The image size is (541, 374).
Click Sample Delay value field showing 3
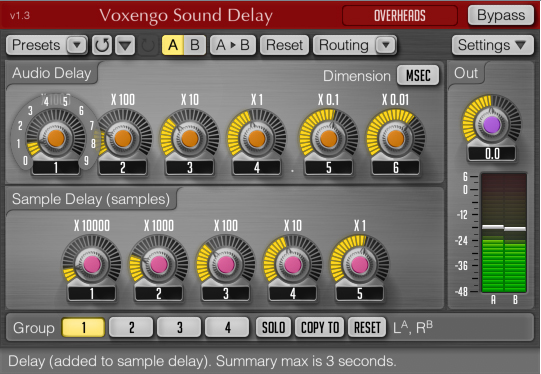point(226,294)
